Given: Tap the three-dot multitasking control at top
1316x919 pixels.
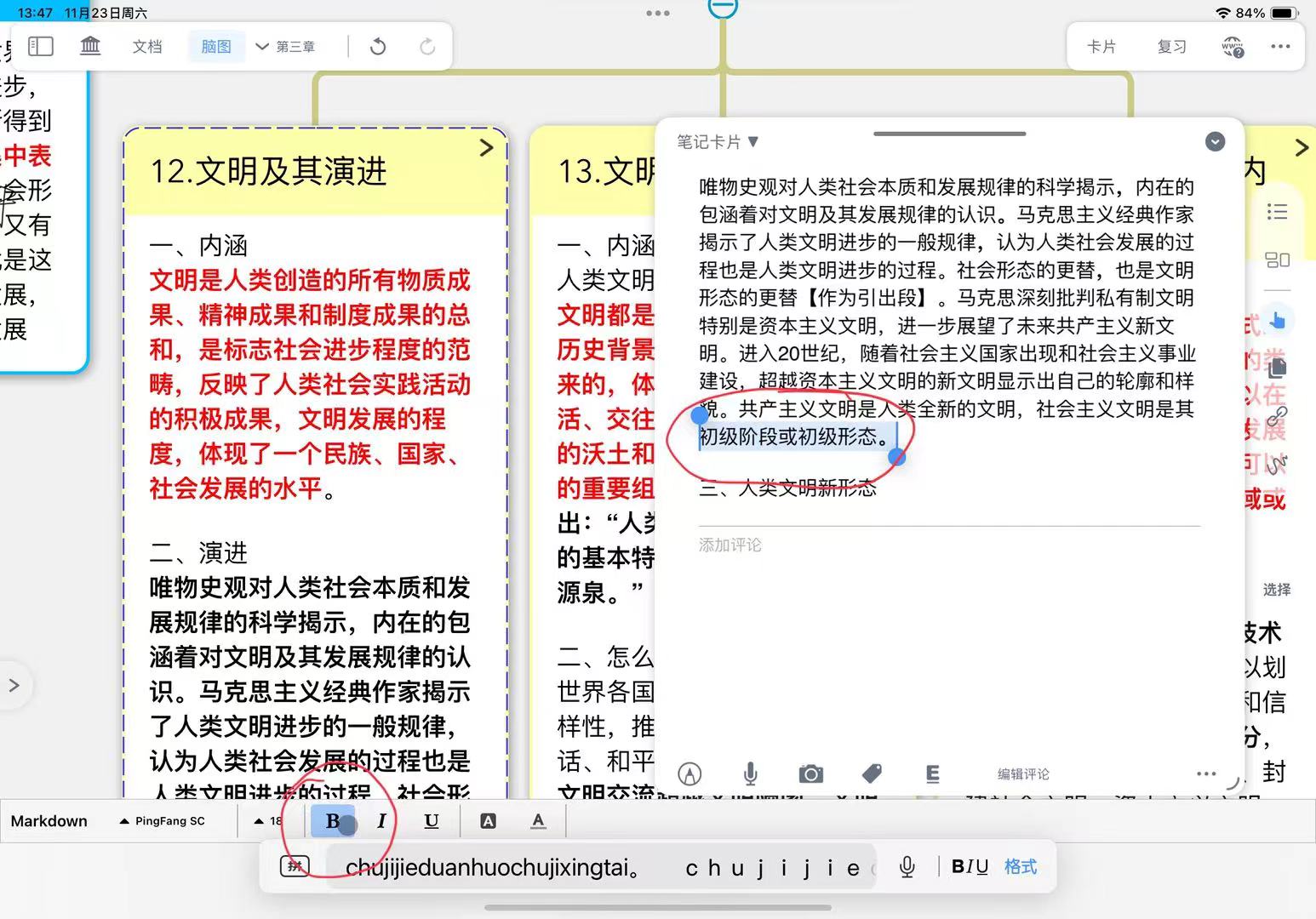Looking at the screenshot, I should point(658,13).
